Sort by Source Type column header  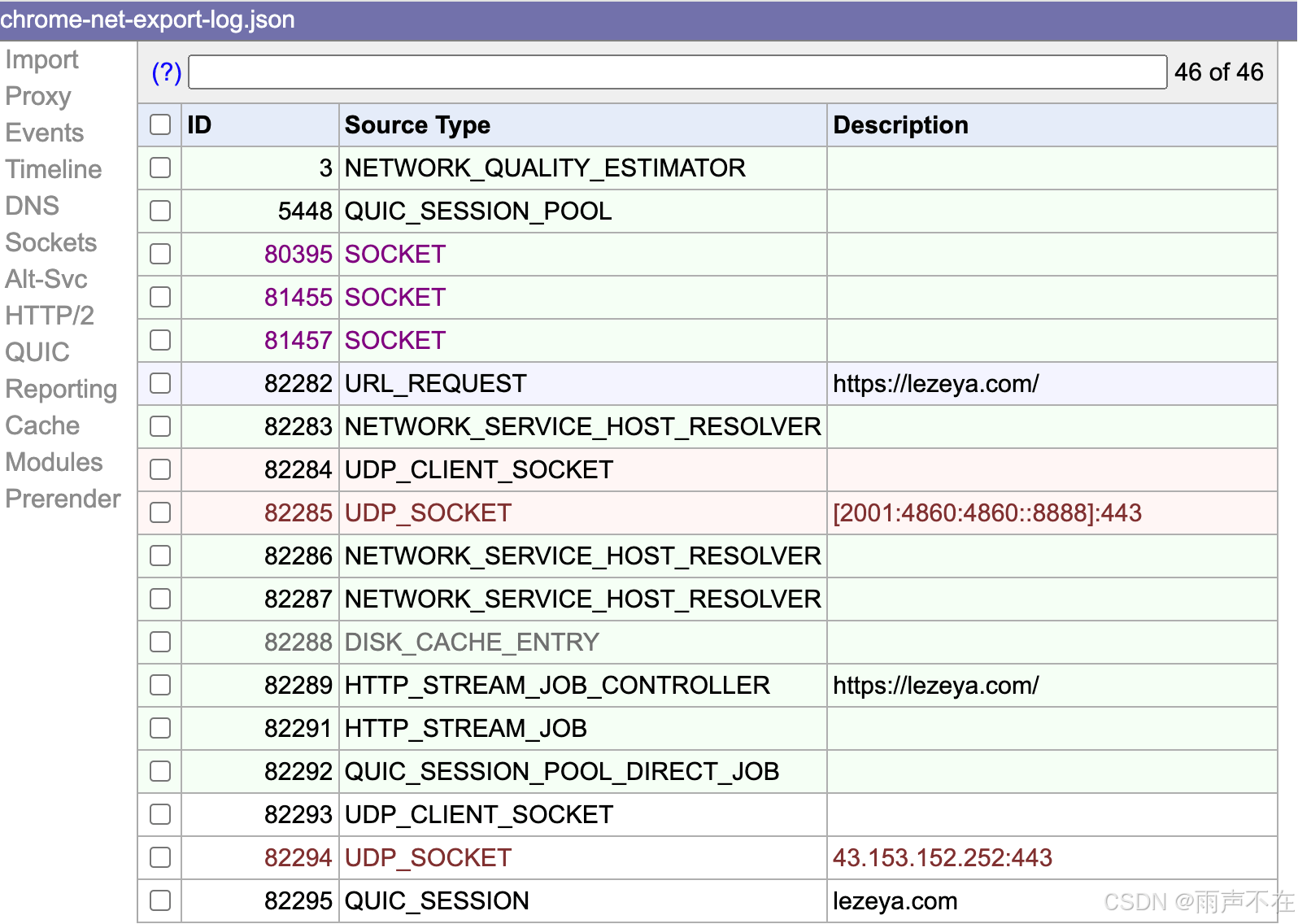pyautogui.click(x=417, y=124)
